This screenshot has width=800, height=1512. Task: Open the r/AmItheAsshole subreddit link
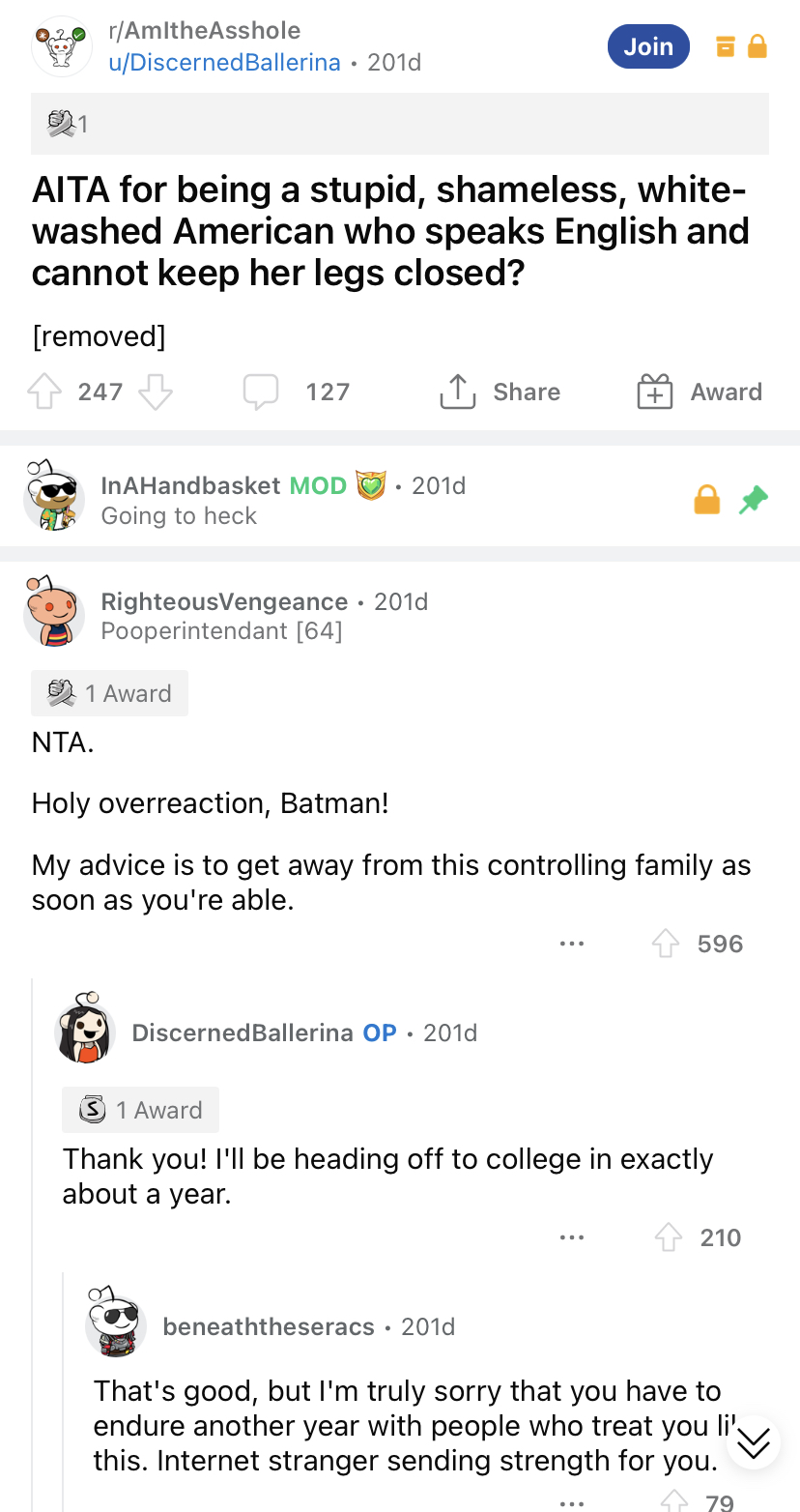pos(205,31)
